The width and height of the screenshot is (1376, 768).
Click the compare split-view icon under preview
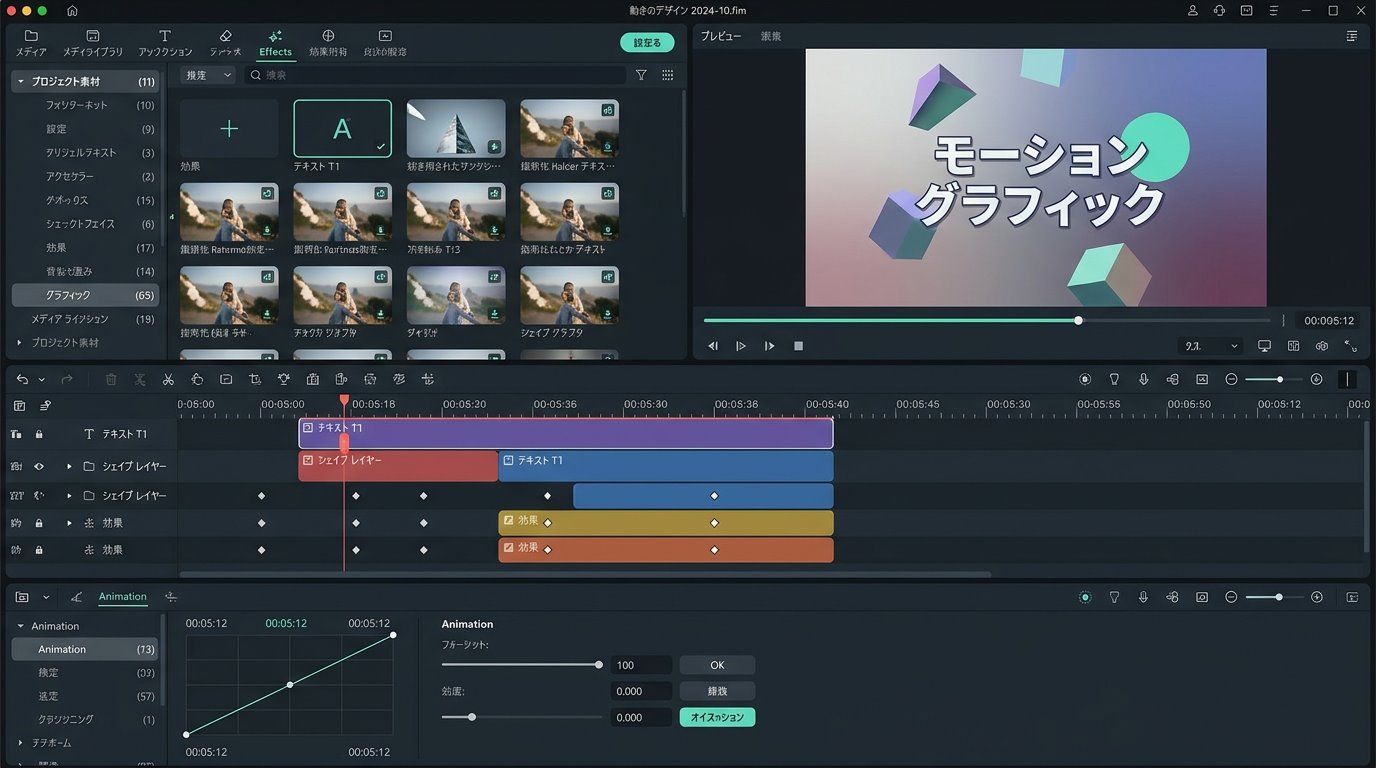click(x=1293, y=346)
